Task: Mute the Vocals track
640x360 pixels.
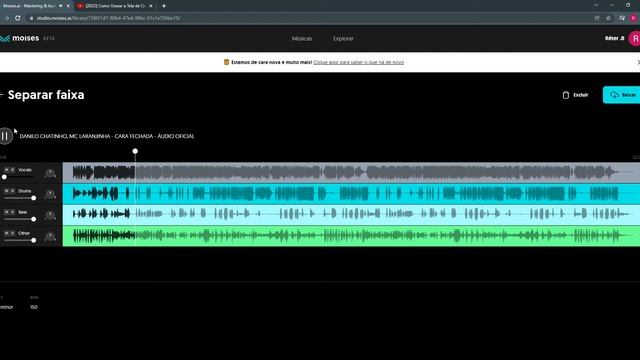Action: [7, 170]
